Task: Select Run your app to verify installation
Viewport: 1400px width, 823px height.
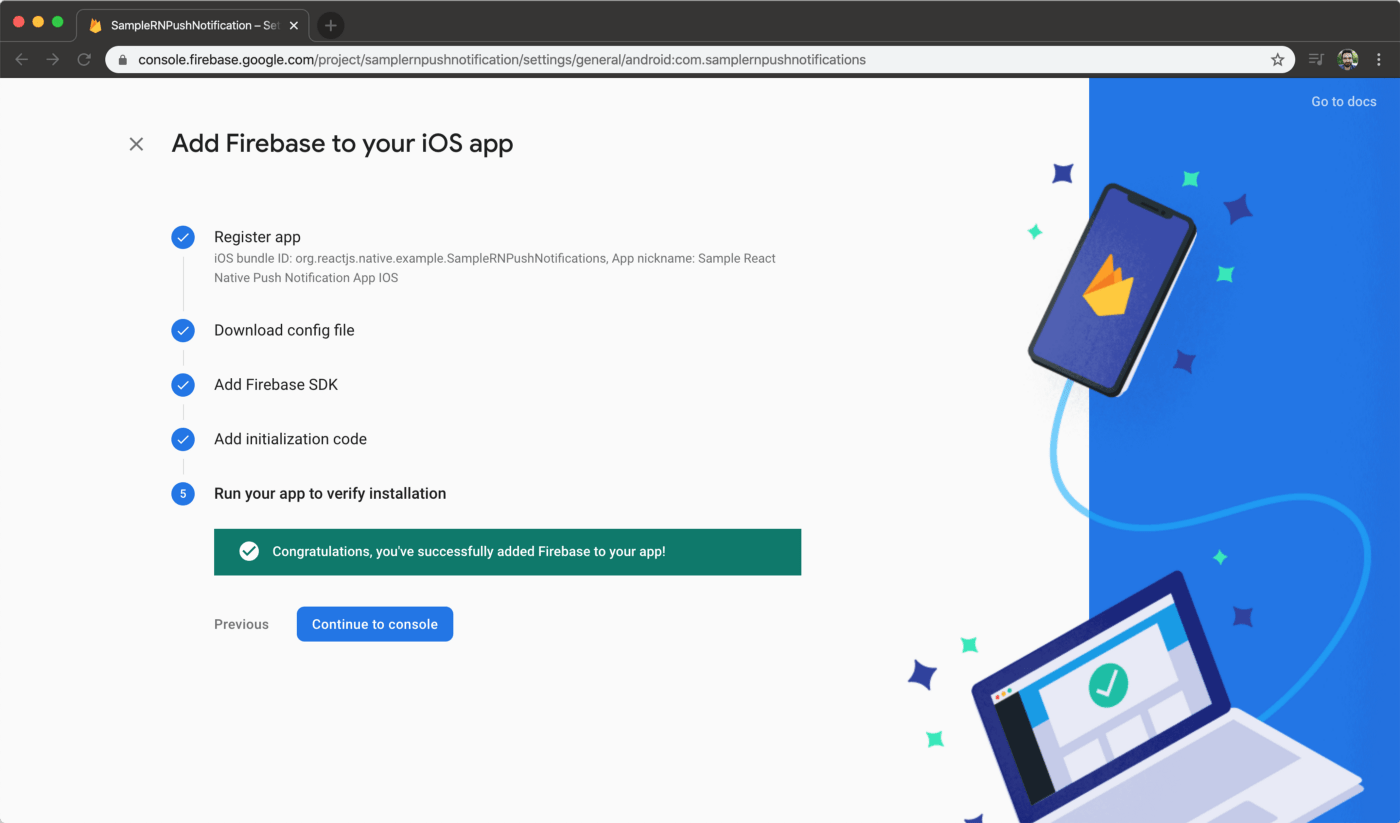Action: pos(330,493)
